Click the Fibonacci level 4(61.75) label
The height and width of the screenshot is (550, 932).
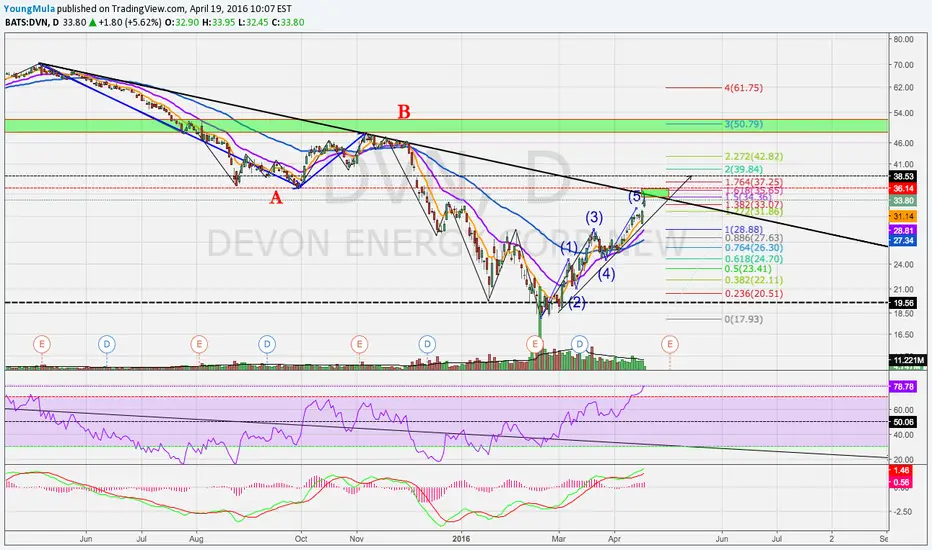point(744,88)
